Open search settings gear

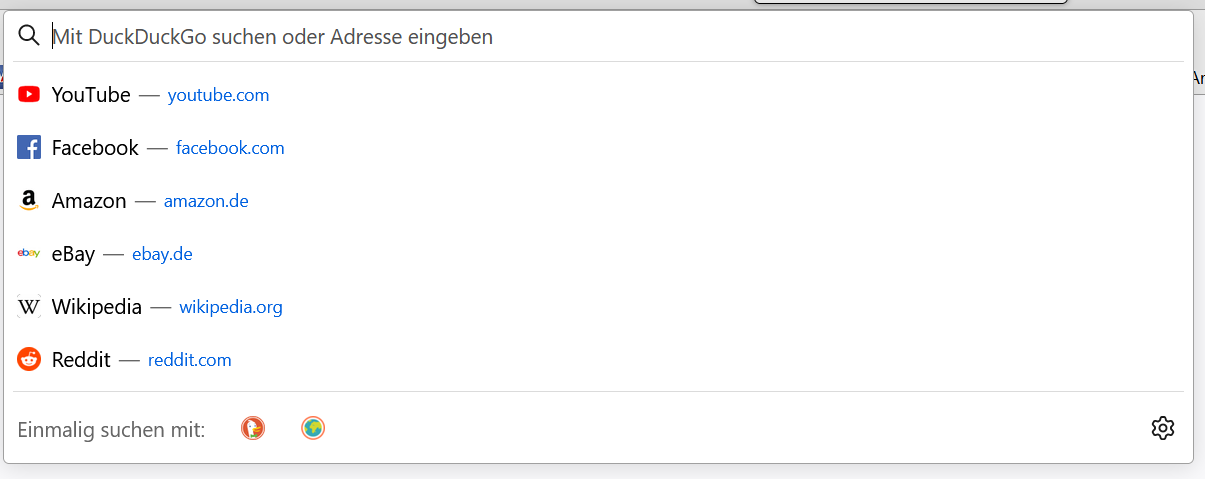(x=1162, y=429)
